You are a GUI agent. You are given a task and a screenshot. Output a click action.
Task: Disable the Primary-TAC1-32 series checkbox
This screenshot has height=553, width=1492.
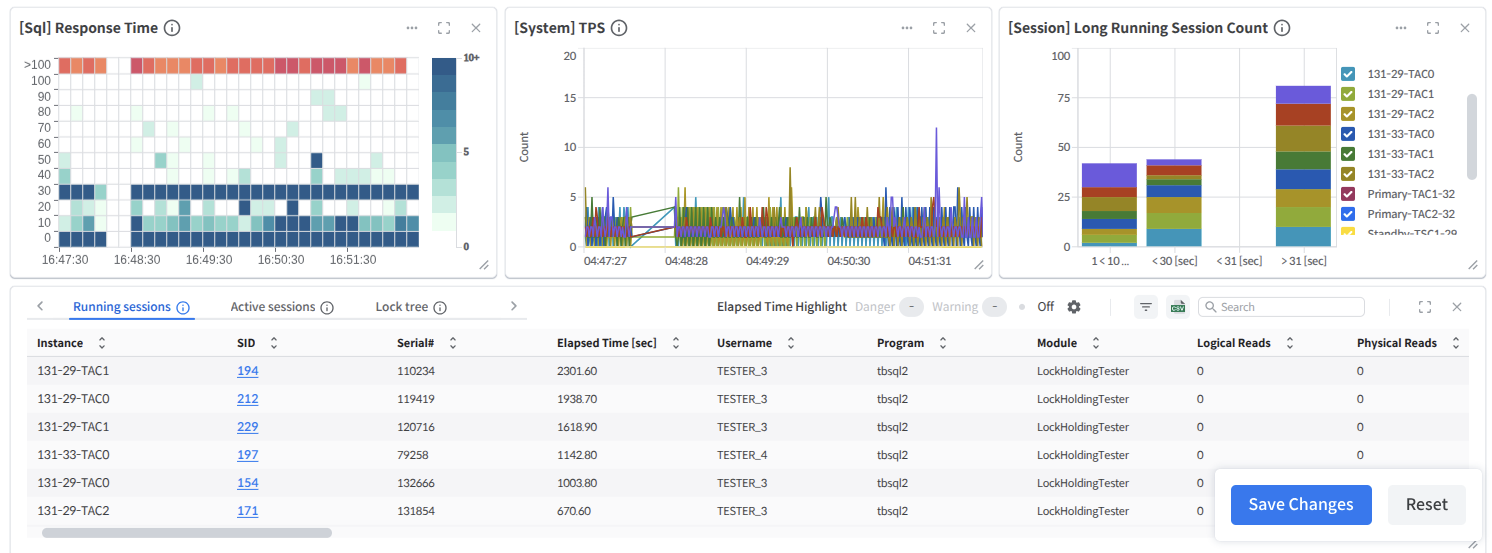click(x=1348, y=194)
